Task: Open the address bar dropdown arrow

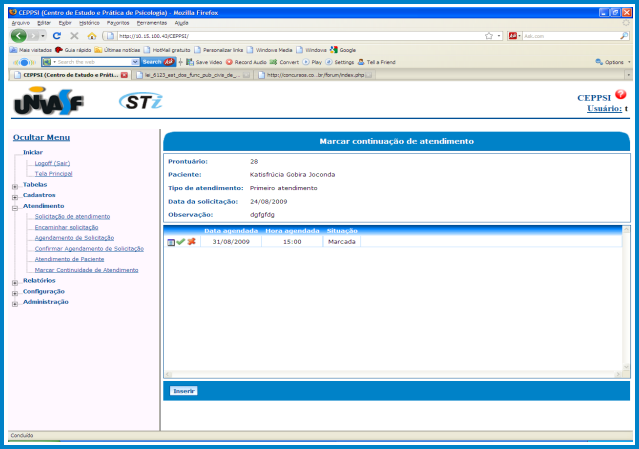Action: pyautogui.click(x=499, y=36)
